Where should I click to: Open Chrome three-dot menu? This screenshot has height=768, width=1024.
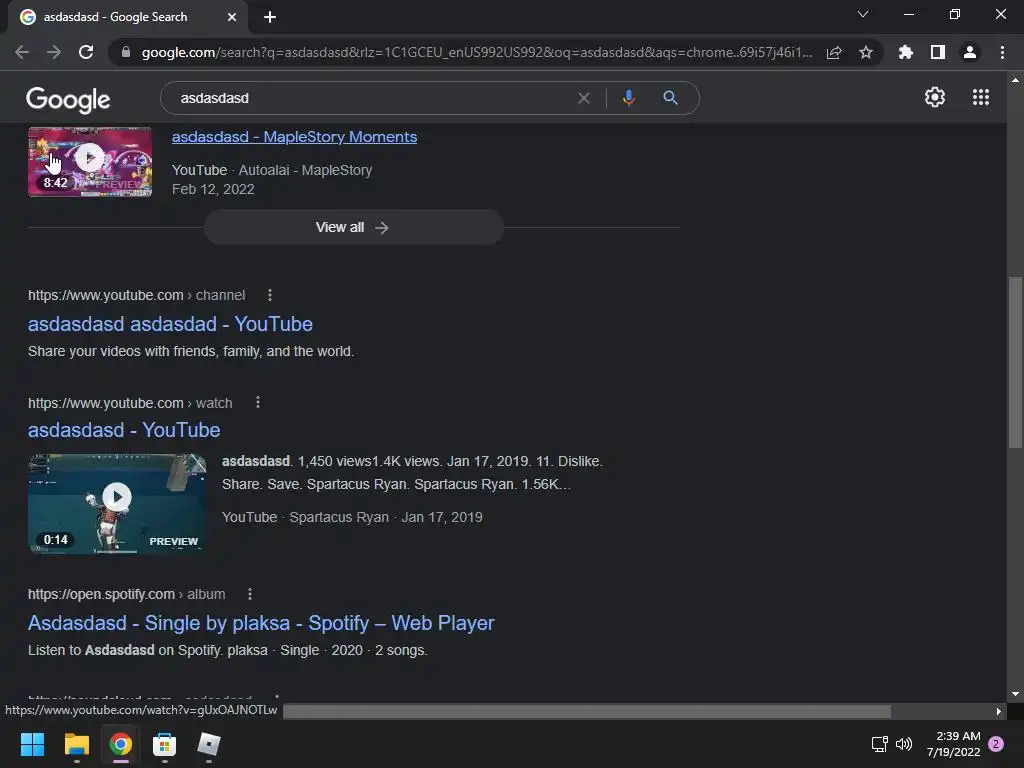coord(1002,52)
